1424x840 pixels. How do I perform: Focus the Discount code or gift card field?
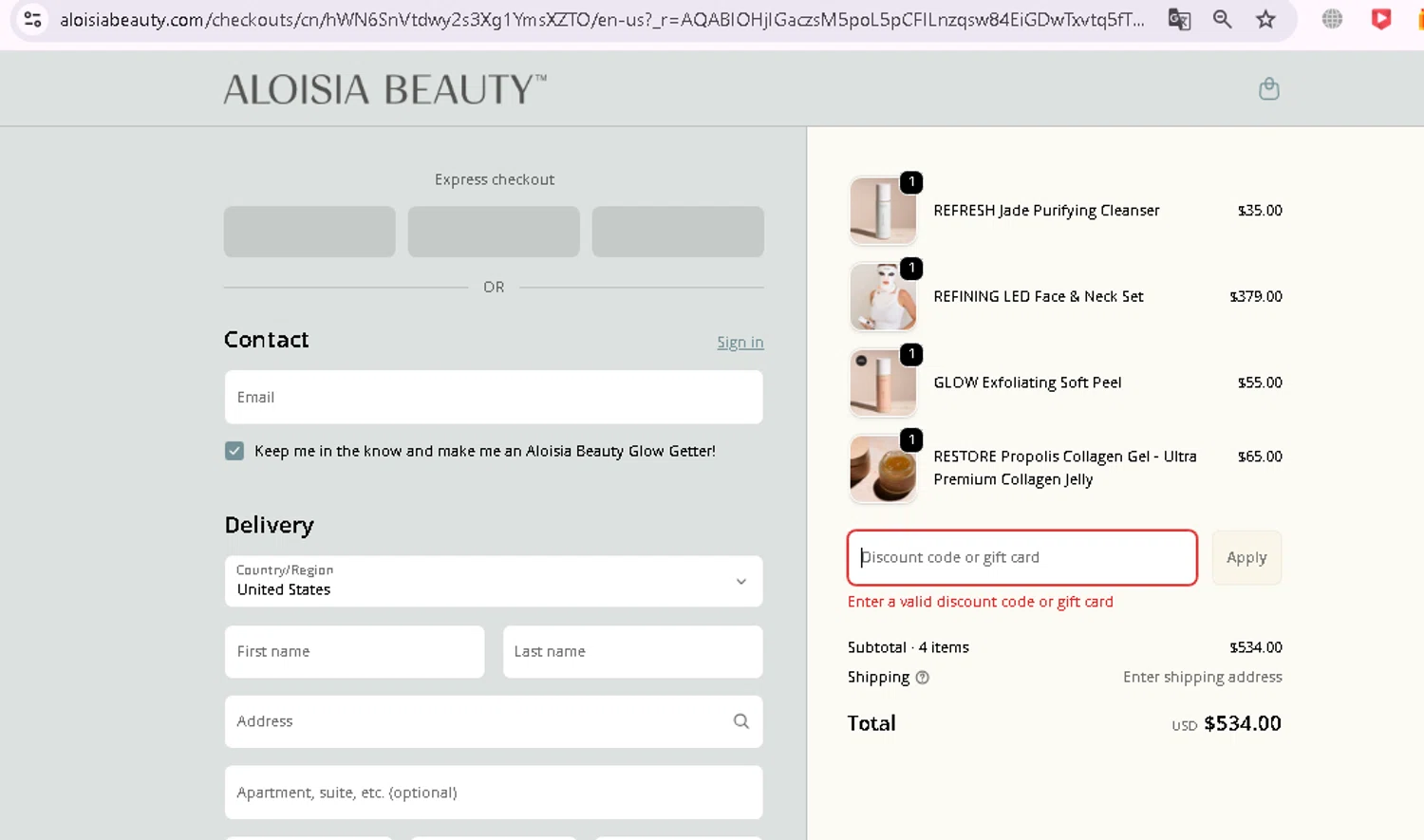pyautogui.click(x=1021, y=557)
